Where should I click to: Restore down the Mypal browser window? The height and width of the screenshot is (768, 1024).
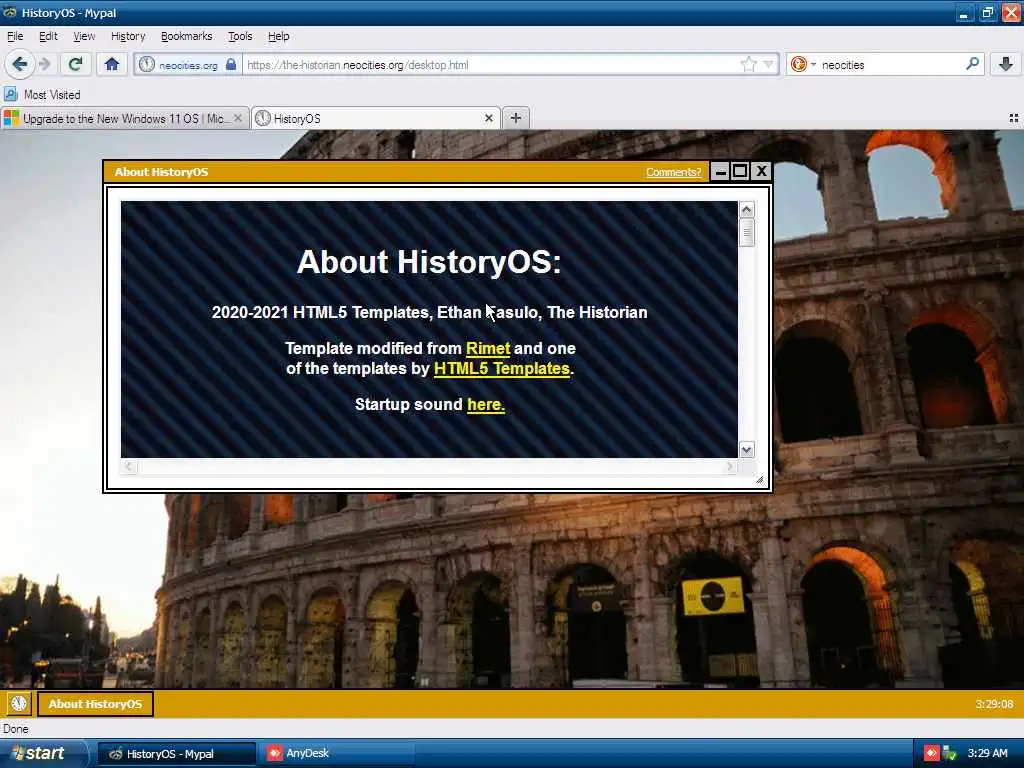point(987,12)
